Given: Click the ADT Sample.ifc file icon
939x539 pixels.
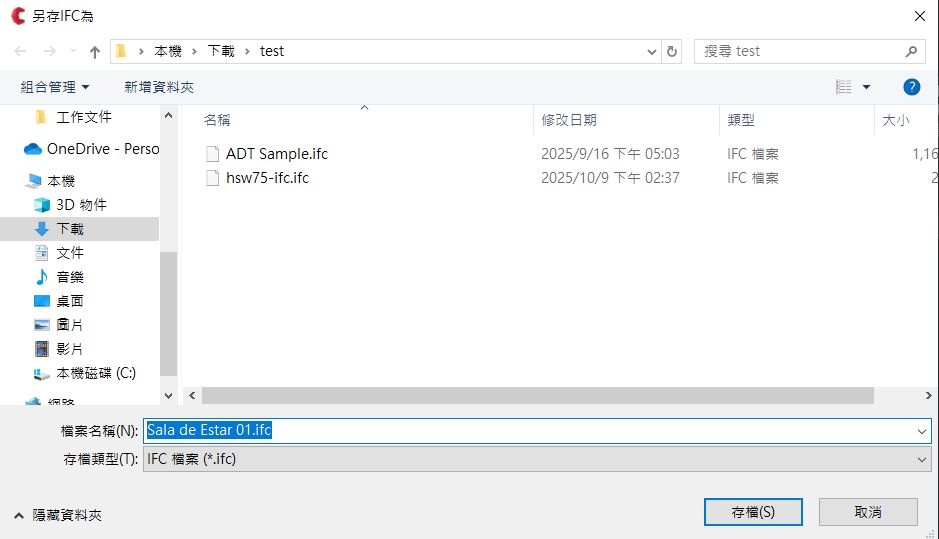Looking at the screenshot, I should 213,154.
